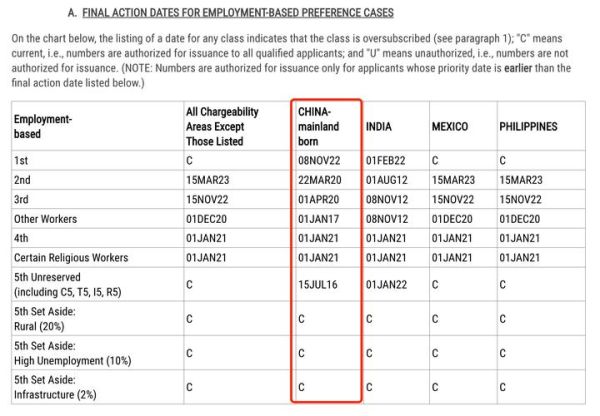Image resolution: width=600 pixels, height=416 pixels.
Task: Click the 01FEB22 date in India column
Action: pyautogui.click(x=384, y=160)
